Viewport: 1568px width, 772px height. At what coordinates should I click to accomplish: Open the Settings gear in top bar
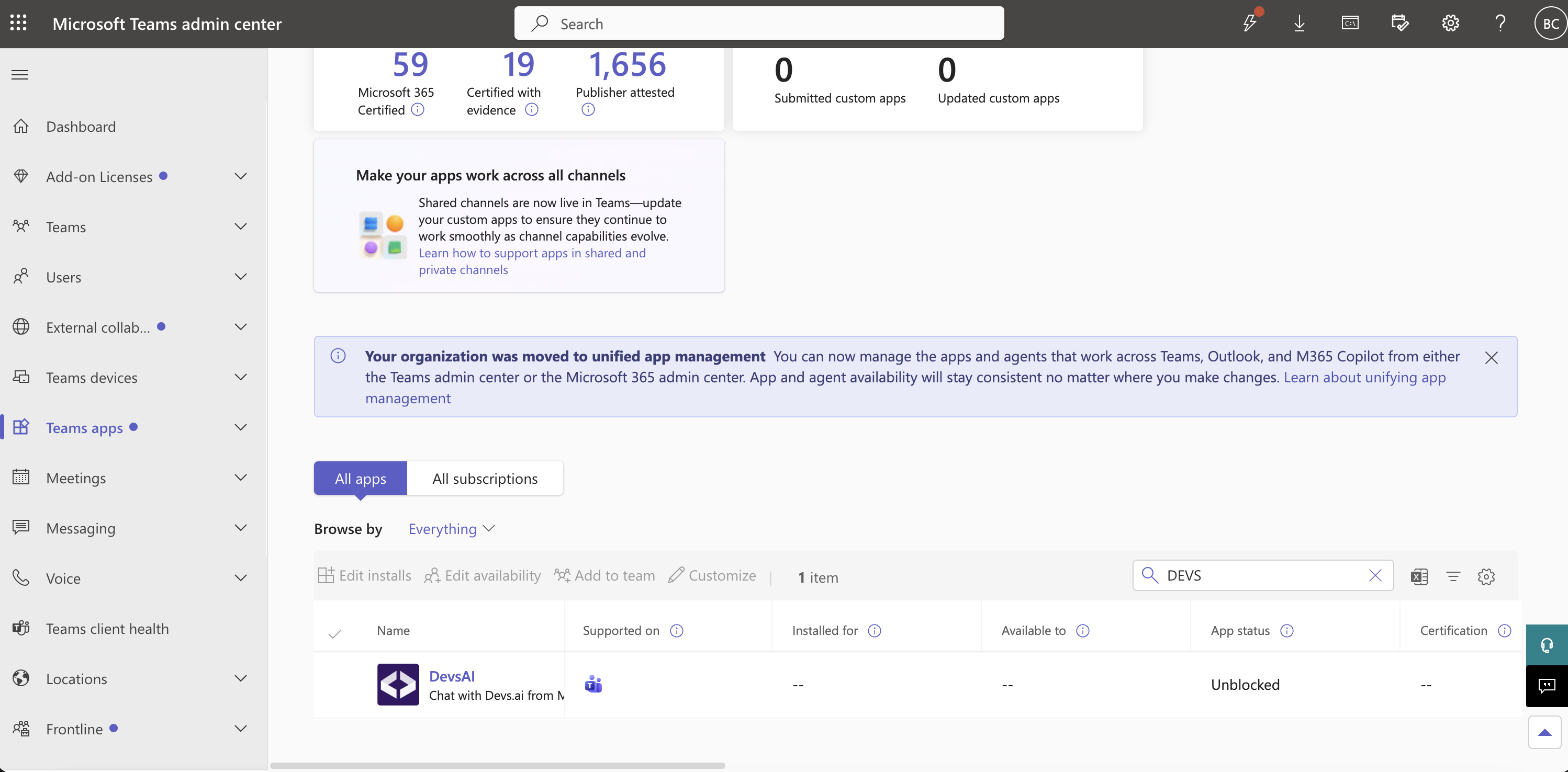pos(1451,23)
